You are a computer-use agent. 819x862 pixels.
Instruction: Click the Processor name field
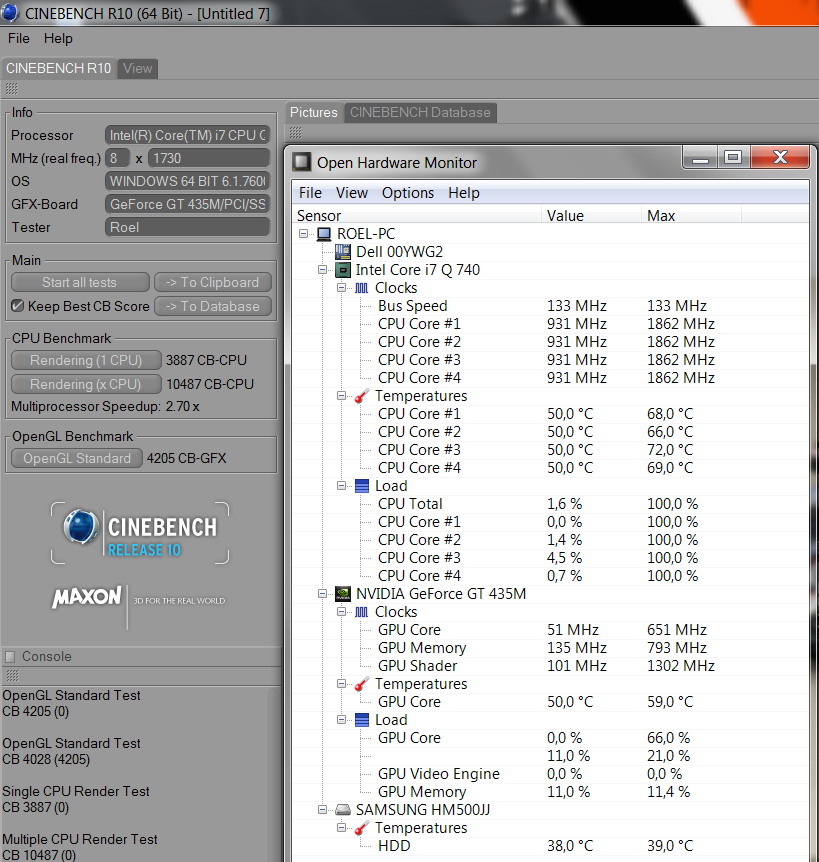(187, 135)
